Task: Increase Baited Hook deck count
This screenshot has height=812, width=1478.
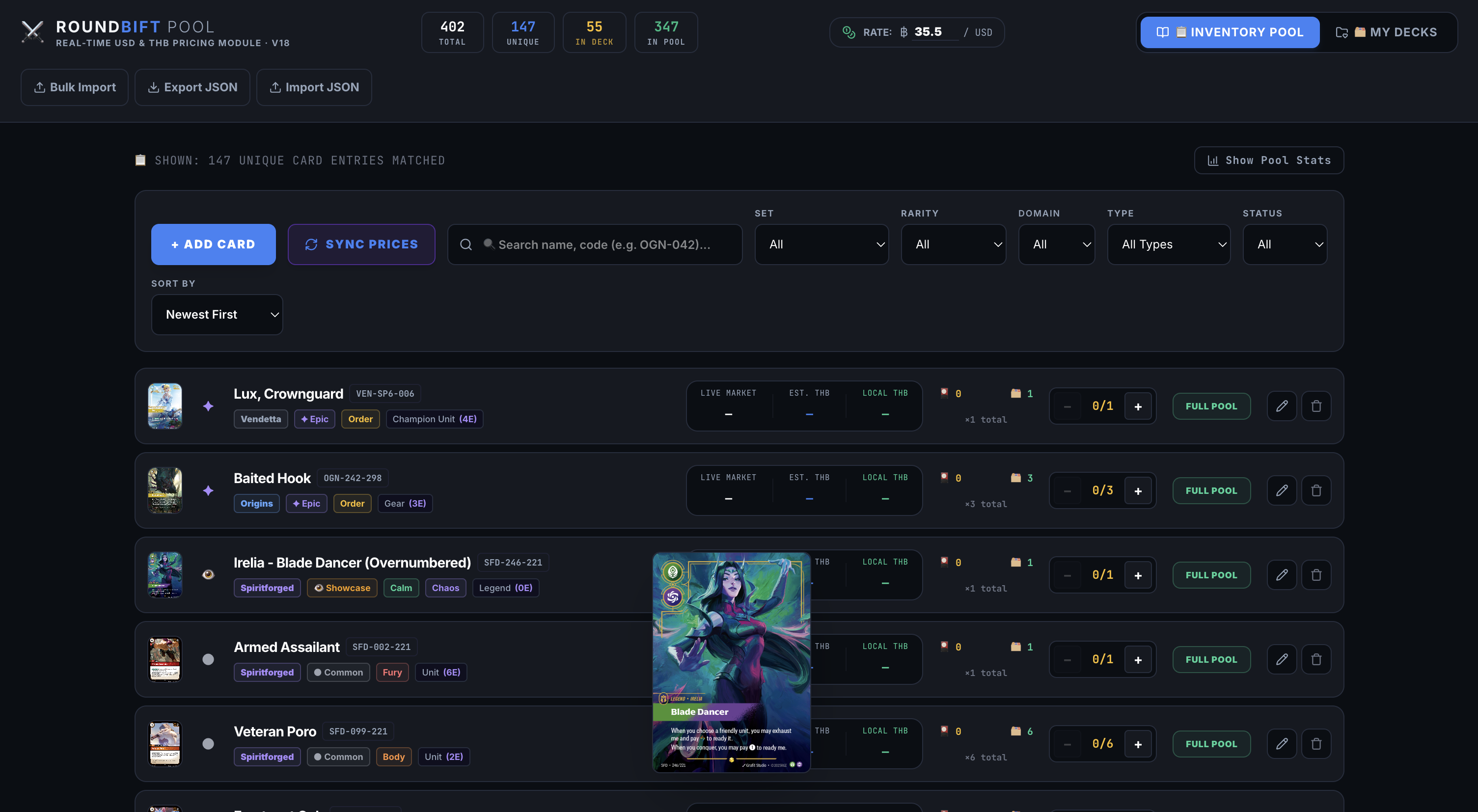Action: click(x=1138, y=491)
